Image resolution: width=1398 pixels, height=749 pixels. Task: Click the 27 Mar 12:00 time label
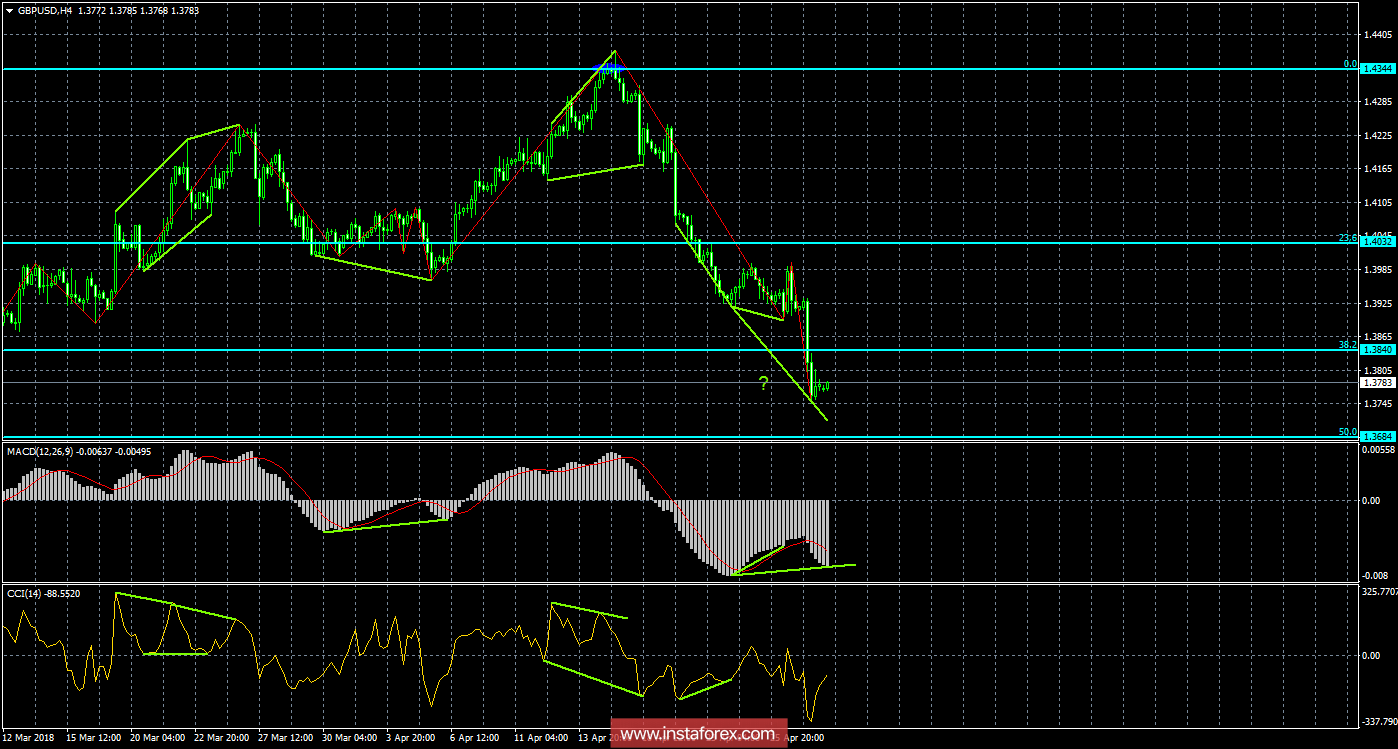tap(287, 738)
